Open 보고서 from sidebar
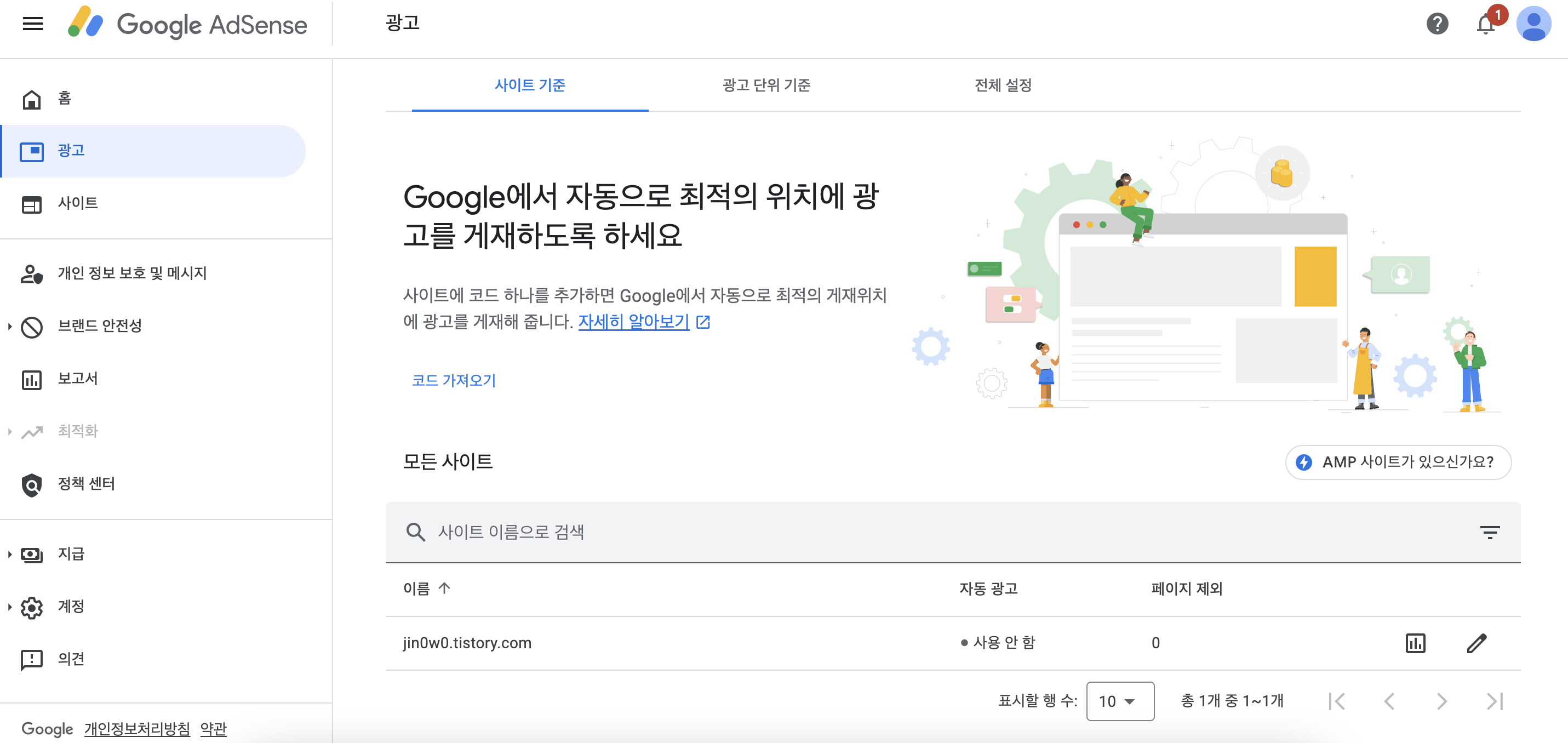 click(77, 378)
